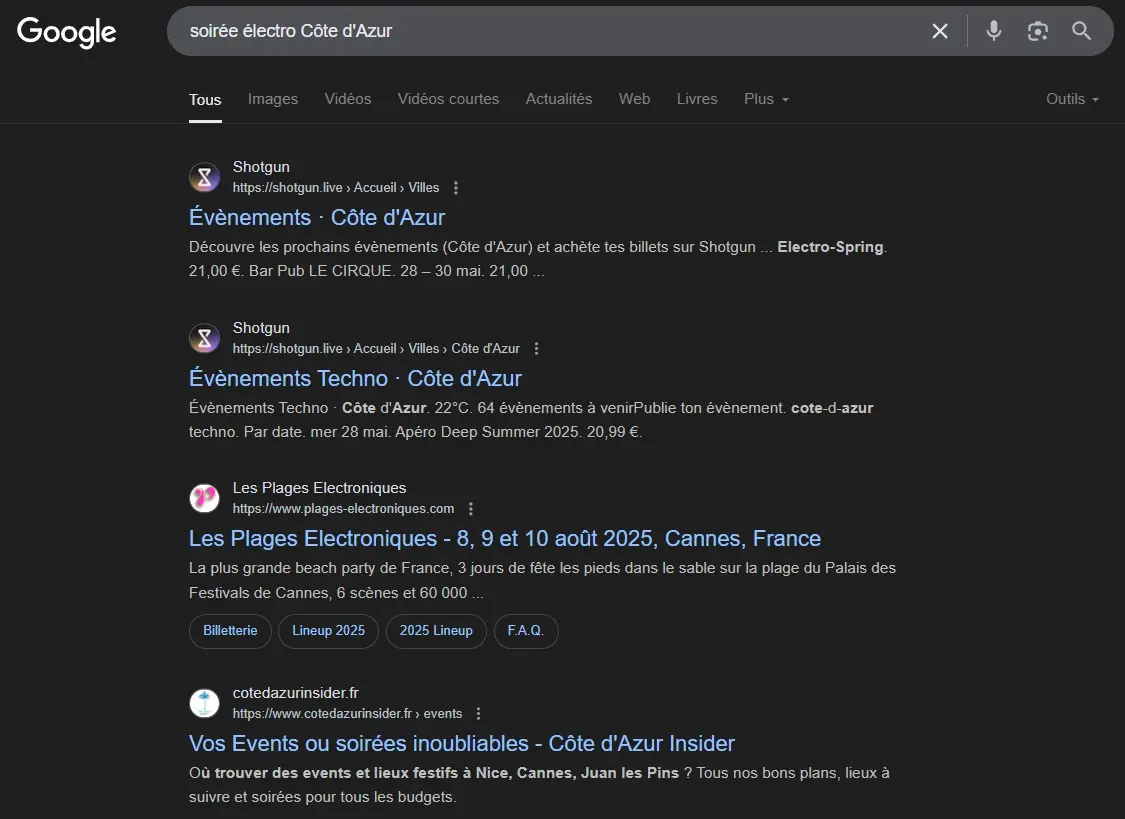Click the 2025 Lineup sitelink chip
The width and height of the screenshot is (1125, 819).
point(436,631)
